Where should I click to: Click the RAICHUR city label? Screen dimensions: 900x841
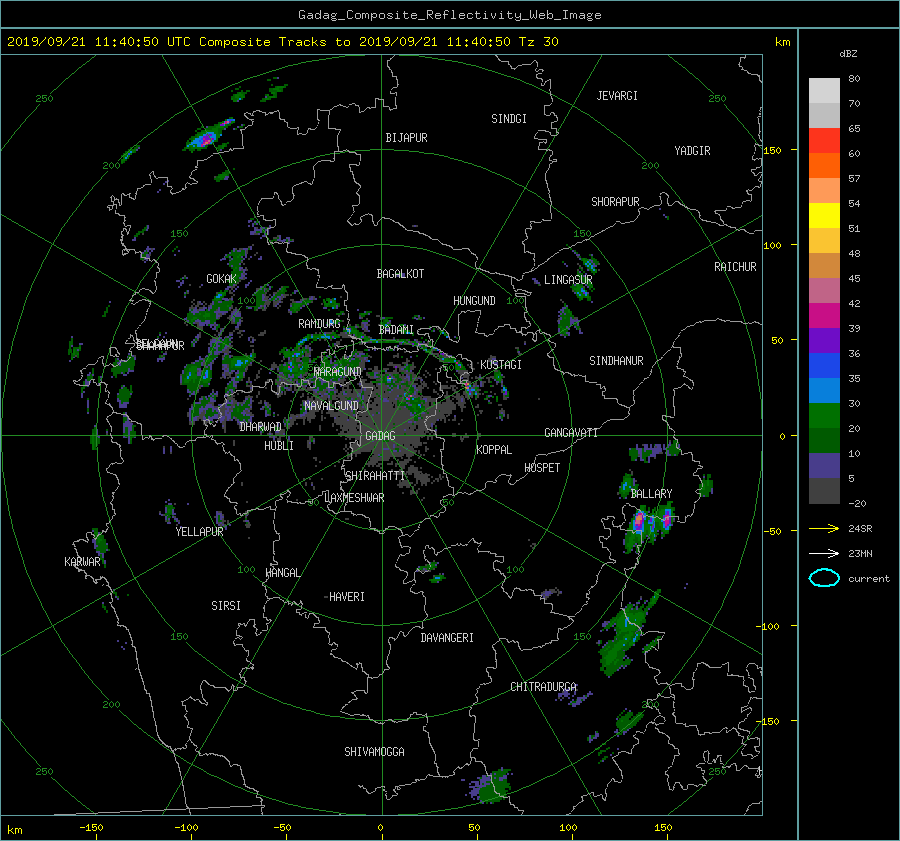735,267
